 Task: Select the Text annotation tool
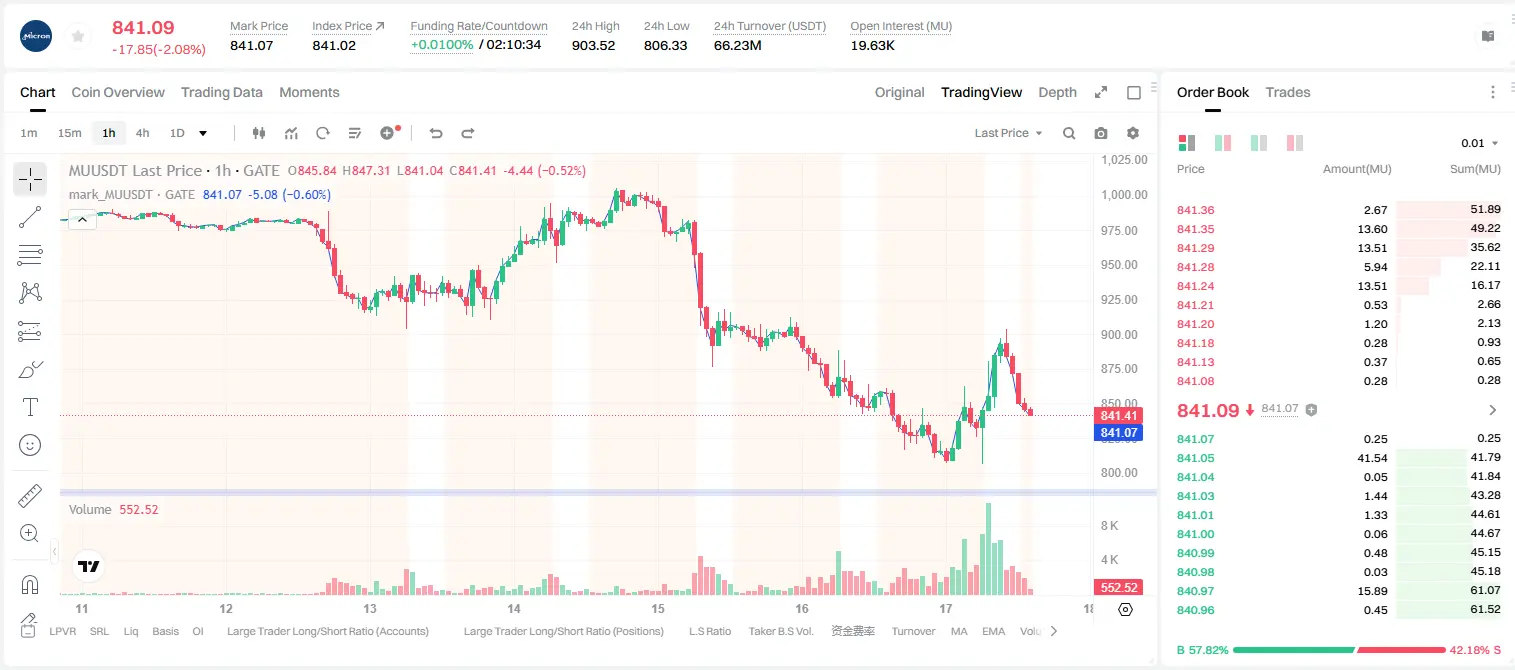(30, 407)
